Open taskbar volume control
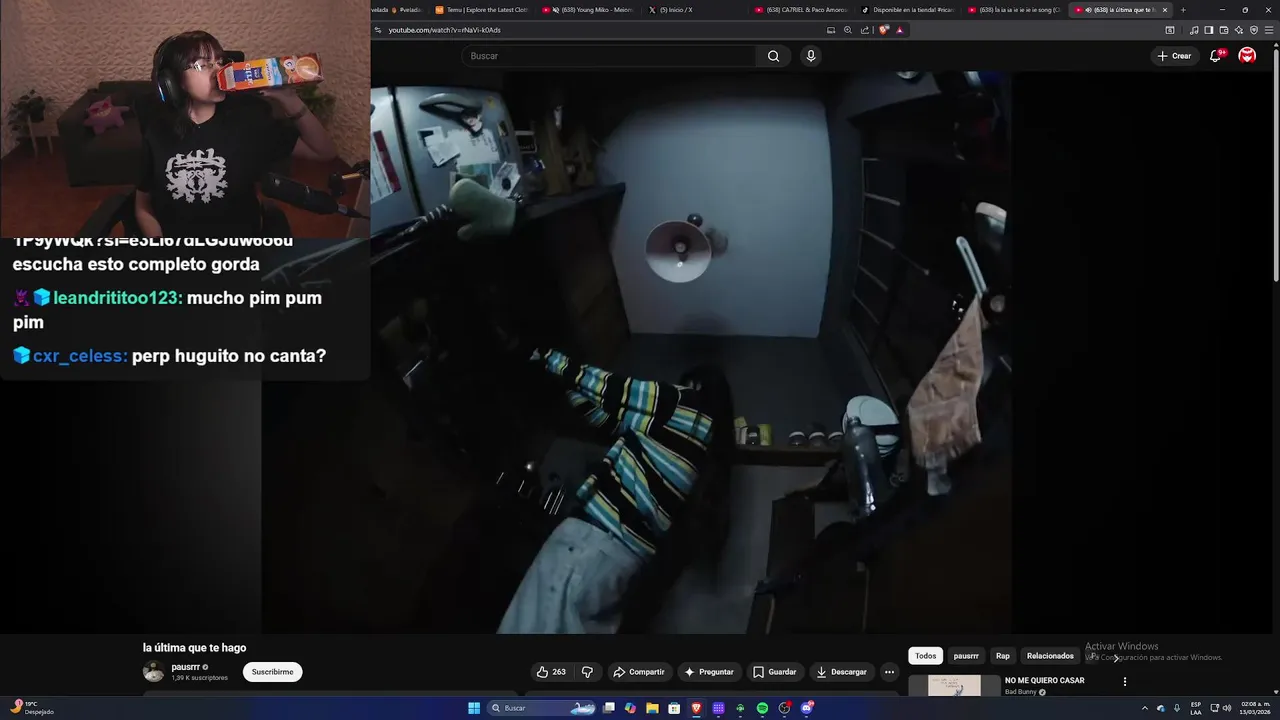The width and height of the screenshot is (1280, 720). (1227, 708)
